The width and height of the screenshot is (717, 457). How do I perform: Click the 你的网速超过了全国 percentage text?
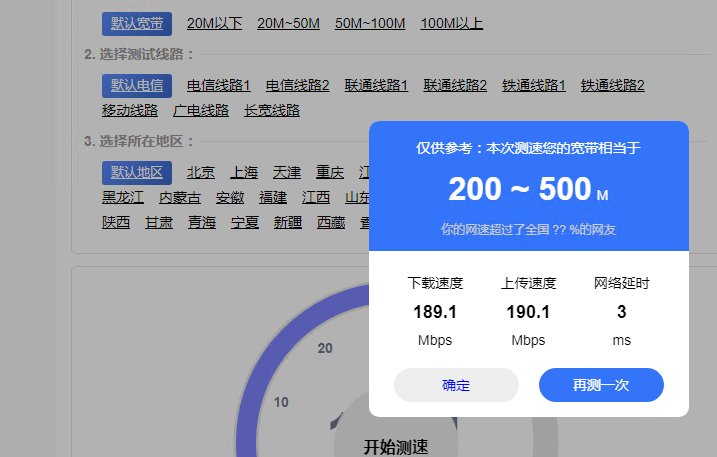(528, 229)
